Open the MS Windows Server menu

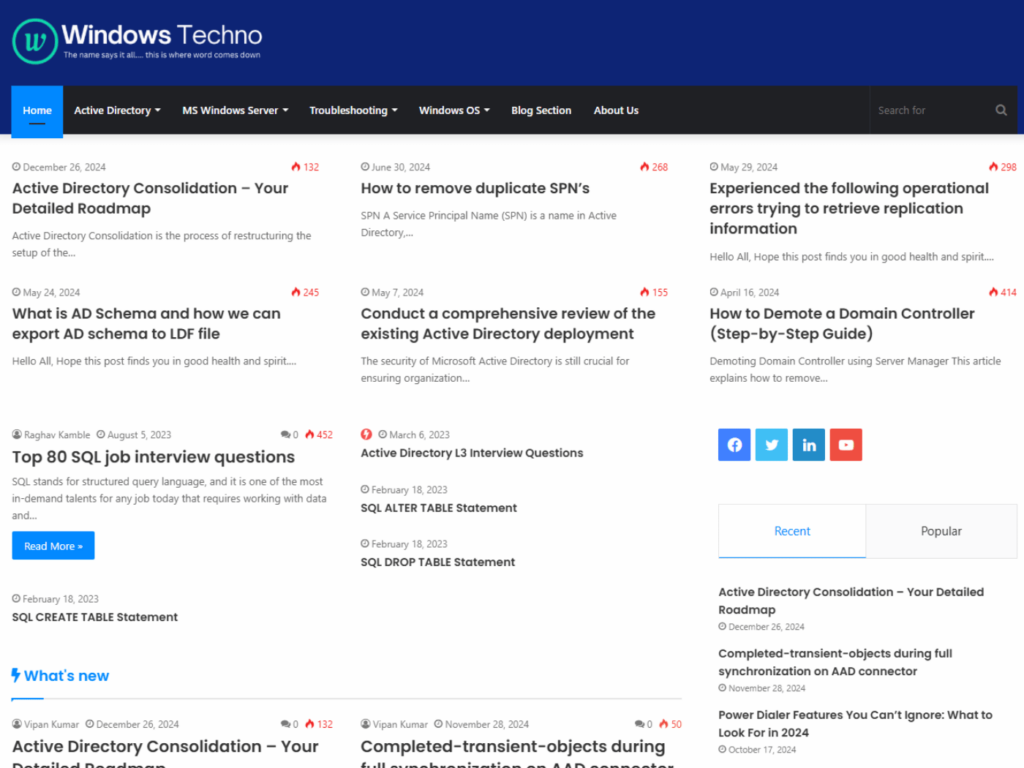(235, 110)
